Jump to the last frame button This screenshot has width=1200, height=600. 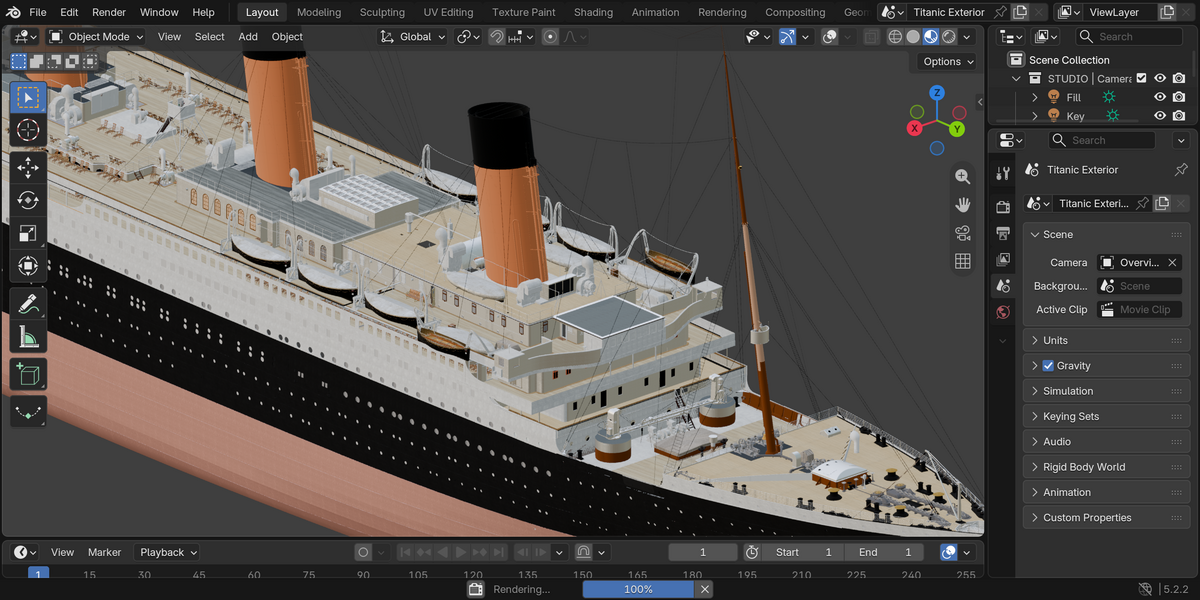click(x=499, y=552)
